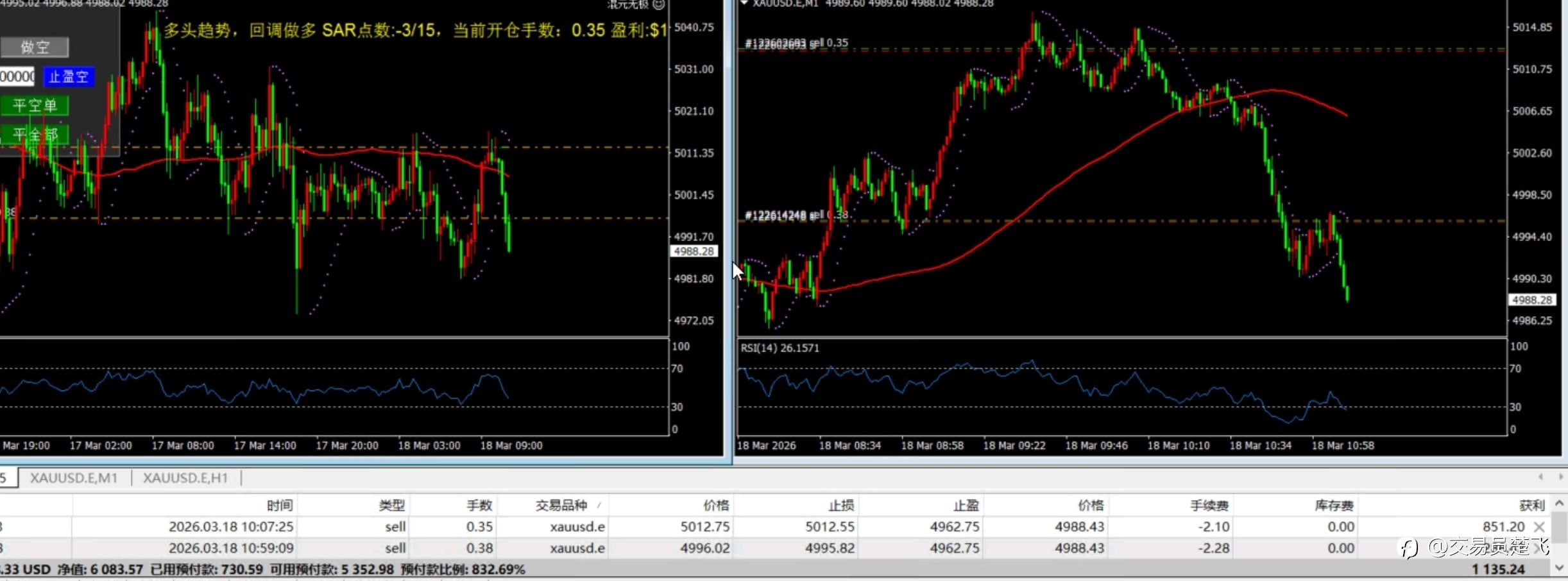This screenshot has height=581, width=1568.
Task: Sort orders by the 止损 column header
Action: pos(841,505)
